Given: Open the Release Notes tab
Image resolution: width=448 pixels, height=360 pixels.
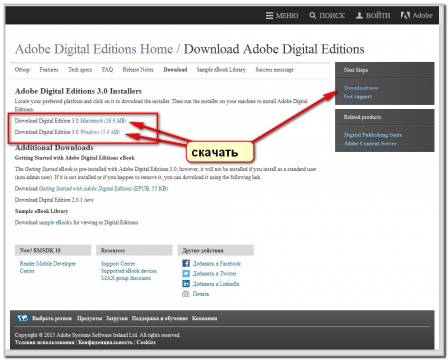Looking at the screenshot, I should (138, 70).
